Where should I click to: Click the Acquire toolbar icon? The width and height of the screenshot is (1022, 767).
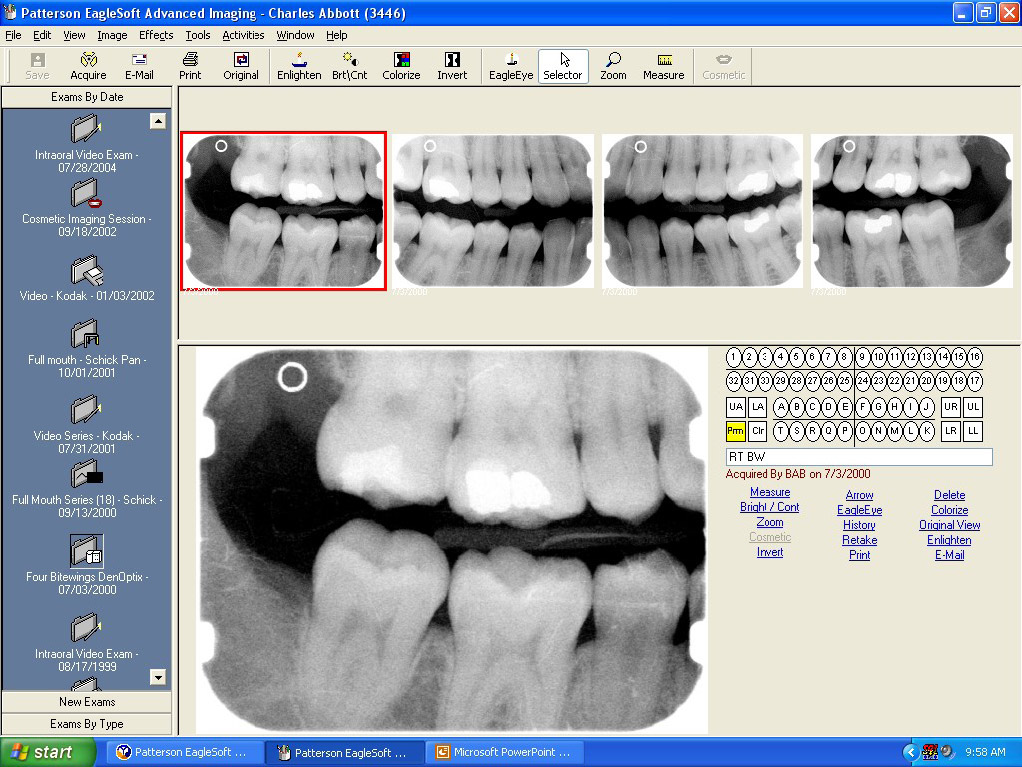[88, 66]
